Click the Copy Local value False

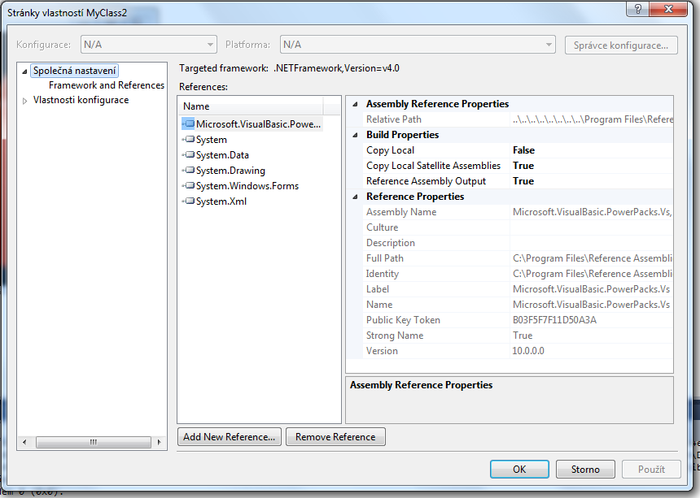coord(523,150)
